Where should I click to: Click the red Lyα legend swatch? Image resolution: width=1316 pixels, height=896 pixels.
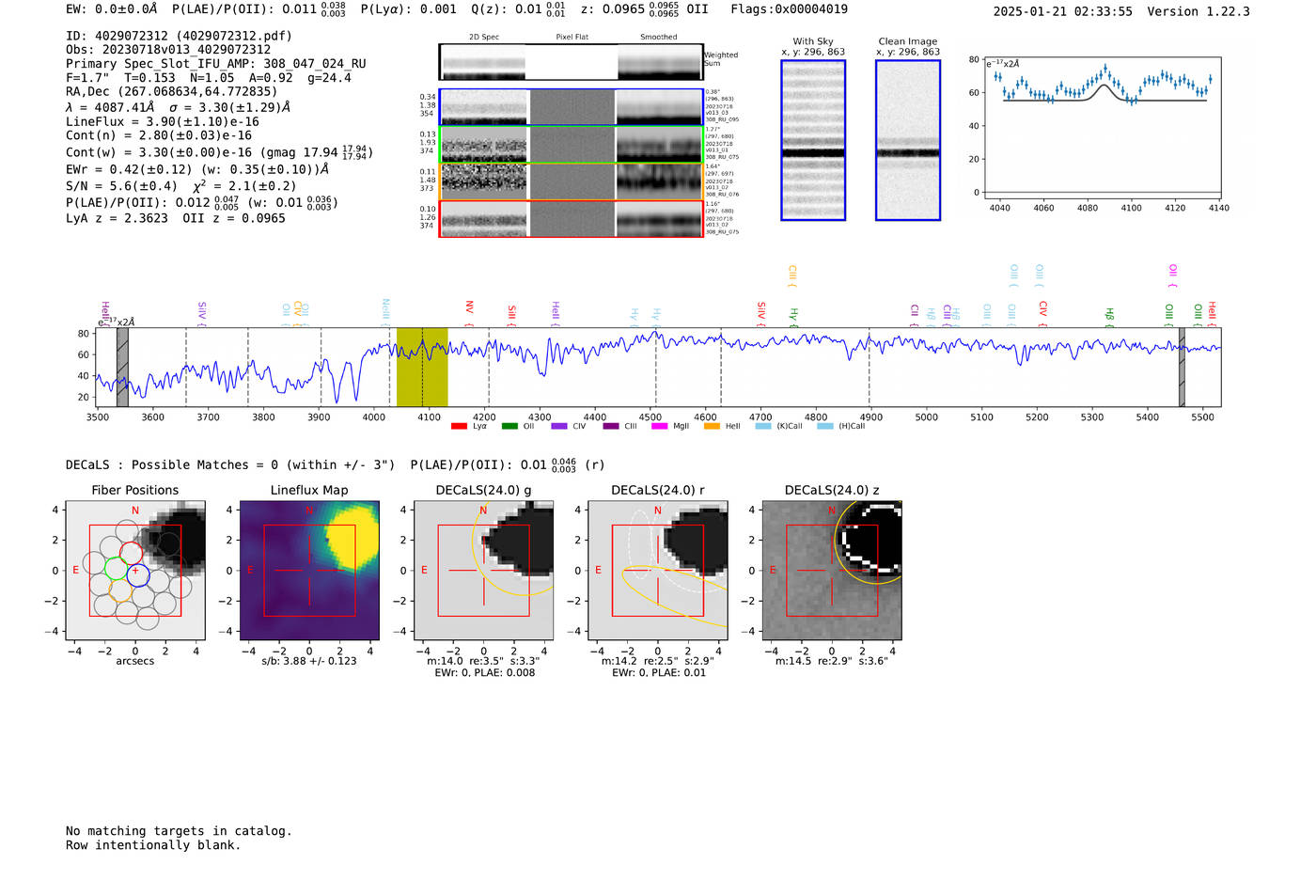(x=459, y=427)
